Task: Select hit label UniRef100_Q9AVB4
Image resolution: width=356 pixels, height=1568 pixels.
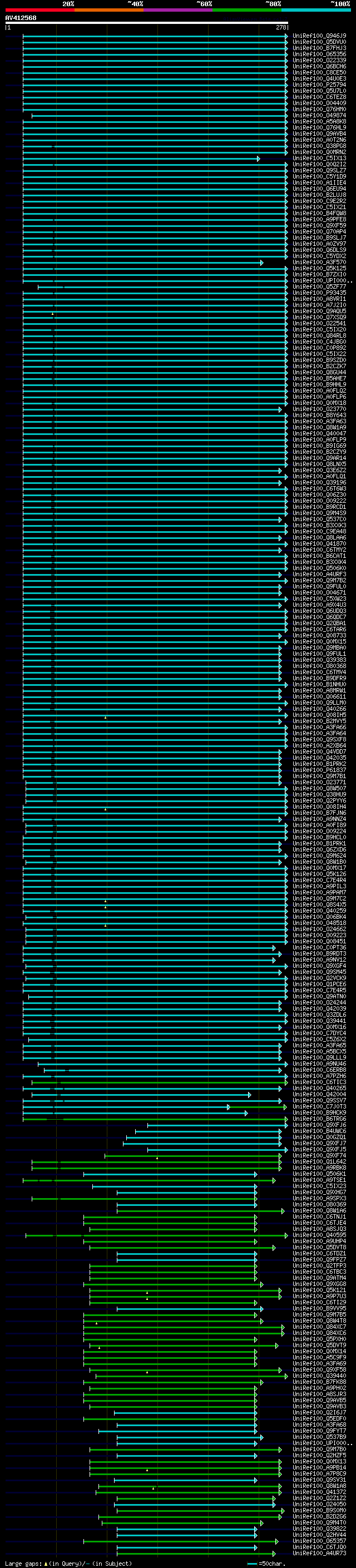Action: pyautogui.click(x=319, y=134)
